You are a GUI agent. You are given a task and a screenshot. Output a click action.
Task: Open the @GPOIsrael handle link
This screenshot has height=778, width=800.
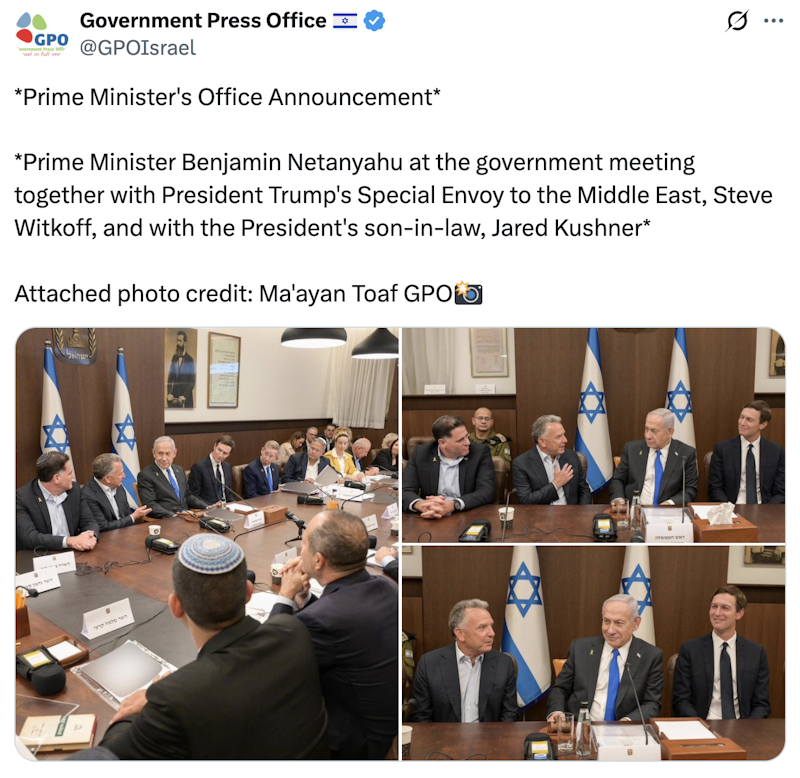pos(138,47)
